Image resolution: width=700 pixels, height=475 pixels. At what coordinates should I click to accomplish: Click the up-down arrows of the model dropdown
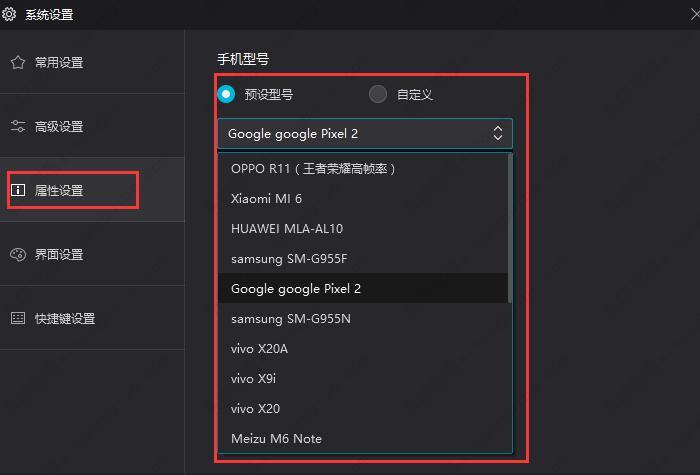coord(498,133)
